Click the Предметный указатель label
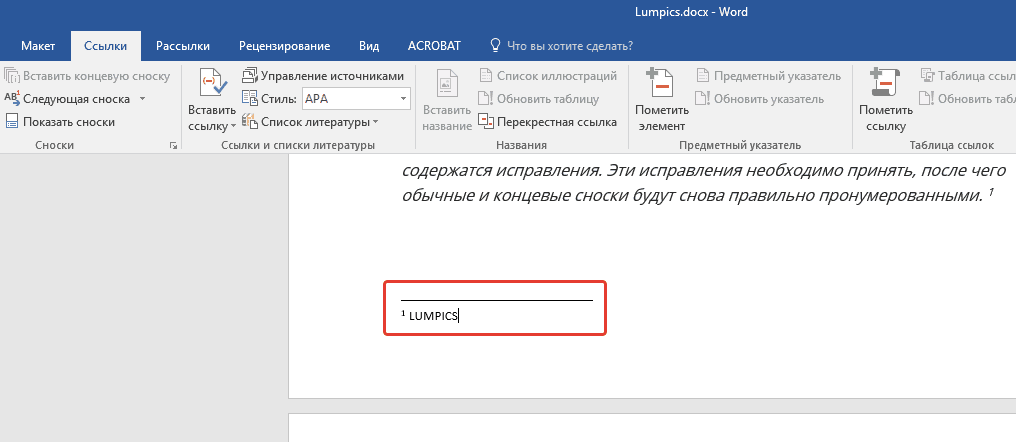 pyautogui.click(x=777, y=76)
